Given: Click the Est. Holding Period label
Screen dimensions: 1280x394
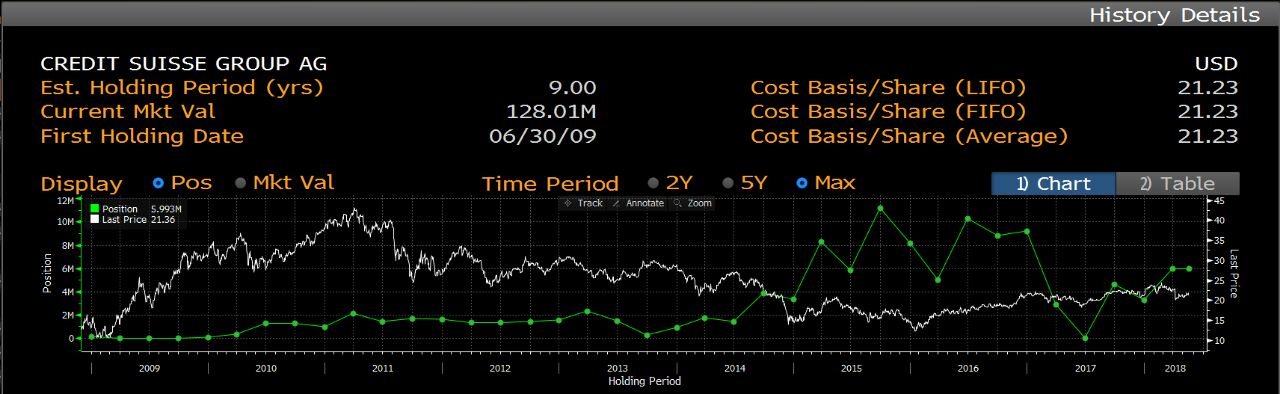Looking at the screenshot, I should [182, 88].
